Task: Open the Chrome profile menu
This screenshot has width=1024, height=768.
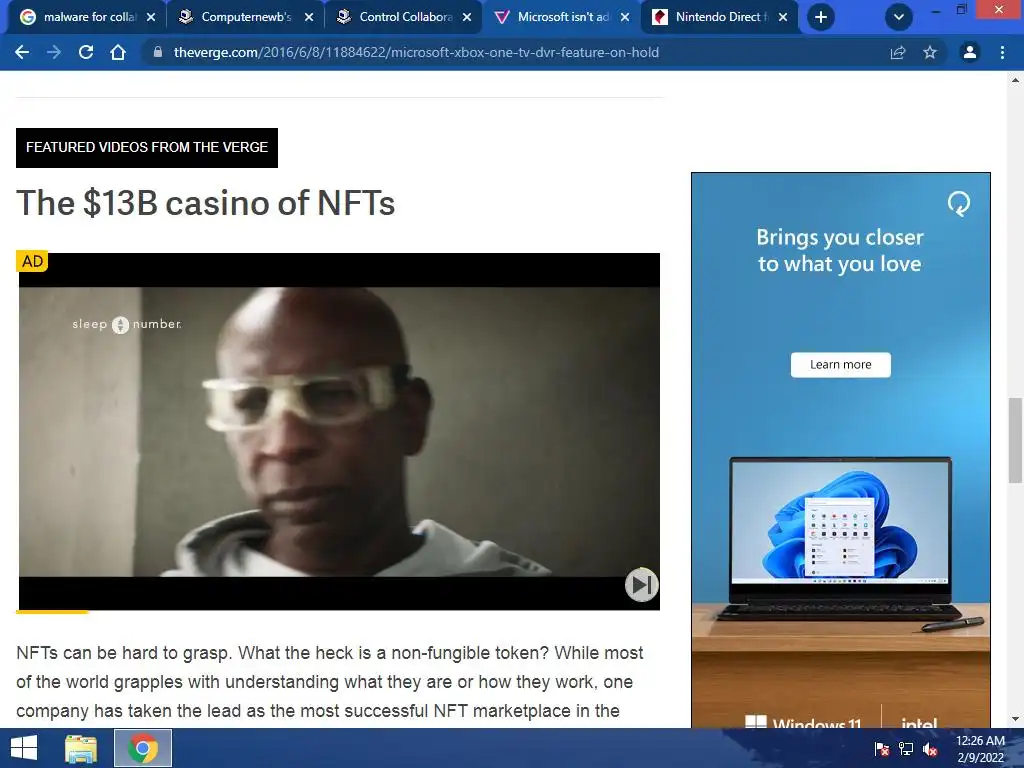Action: [x=970, y=52]
